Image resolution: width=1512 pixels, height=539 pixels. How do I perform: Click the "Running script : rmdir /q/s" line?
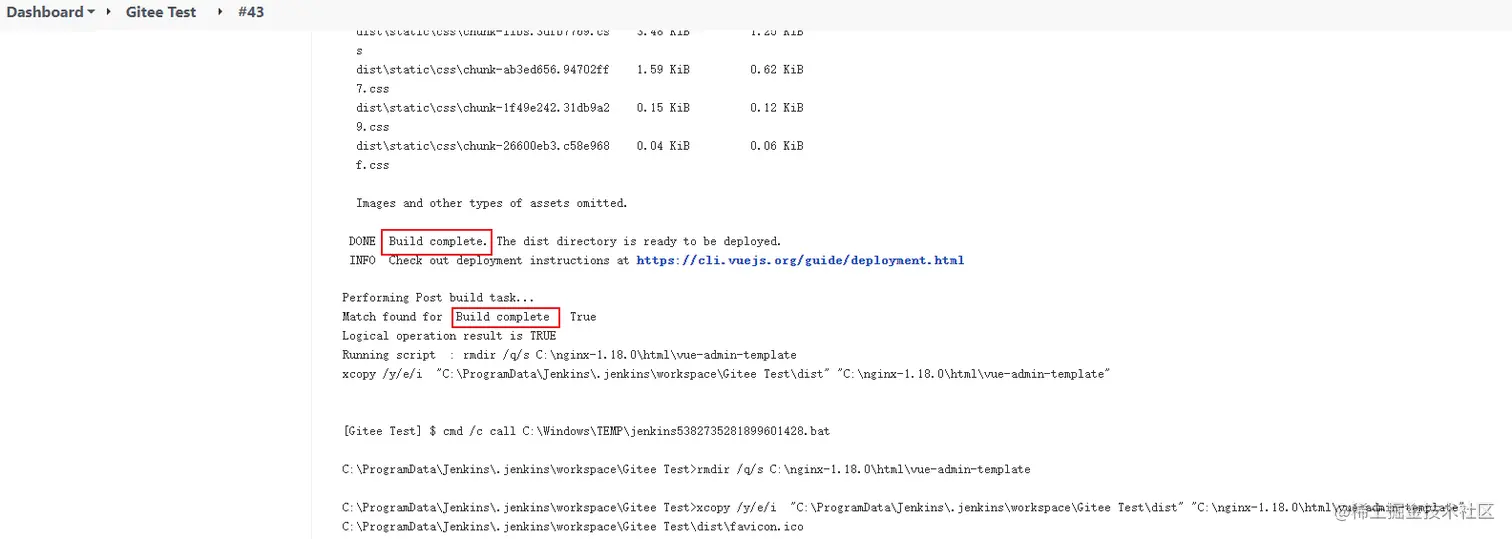[x=569, y=355]
